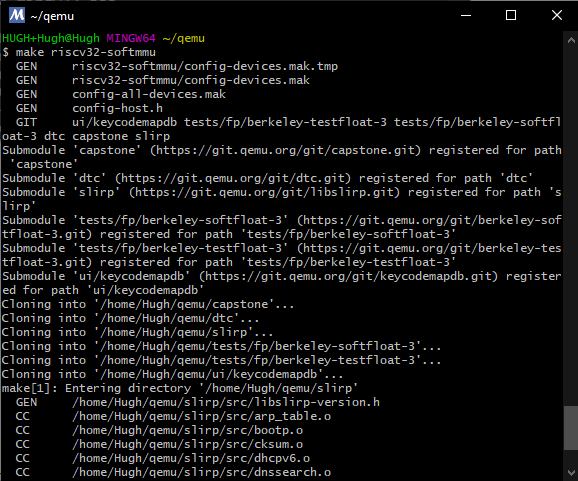Click the scrollbar down arrow

(571, 473)
